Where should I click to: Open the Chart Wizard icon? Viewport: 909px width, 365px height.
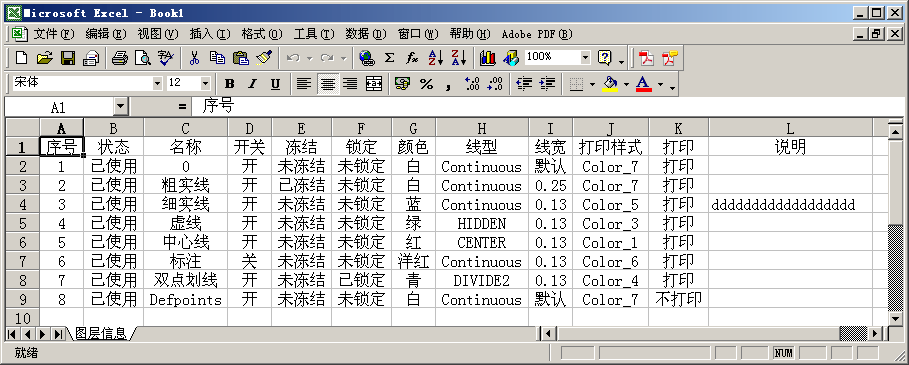pos(488,57)
